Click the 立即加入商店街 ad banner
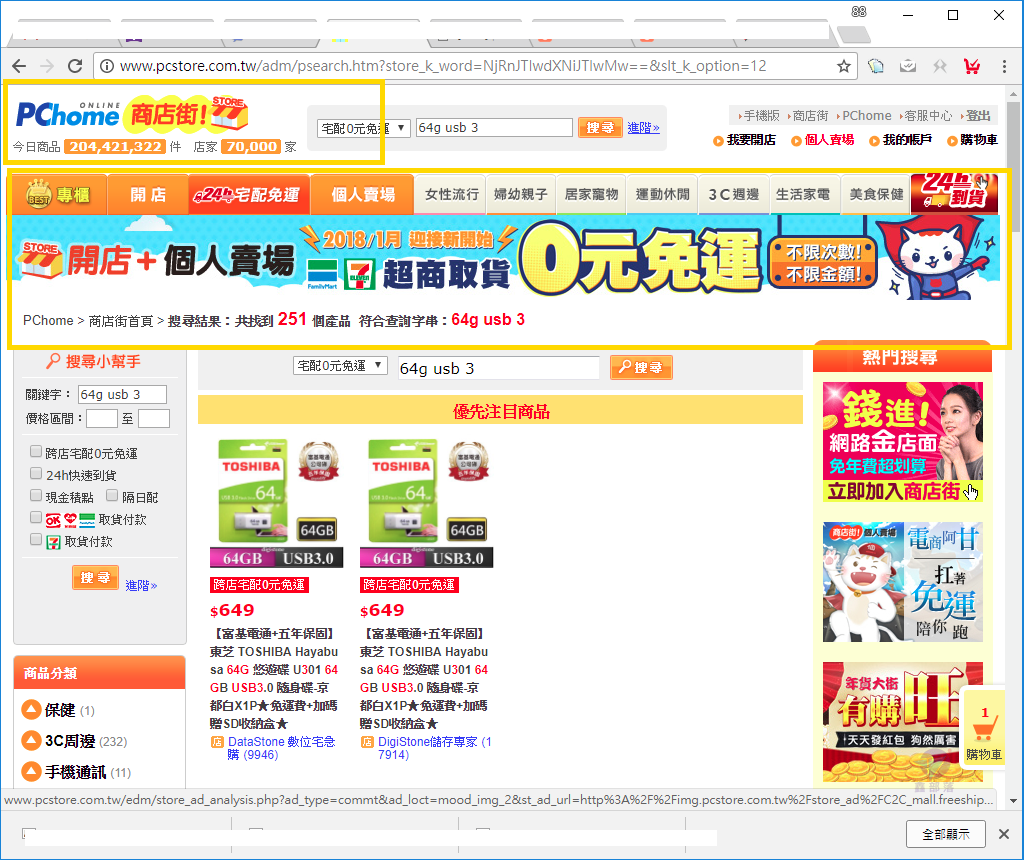 point(903,442)
